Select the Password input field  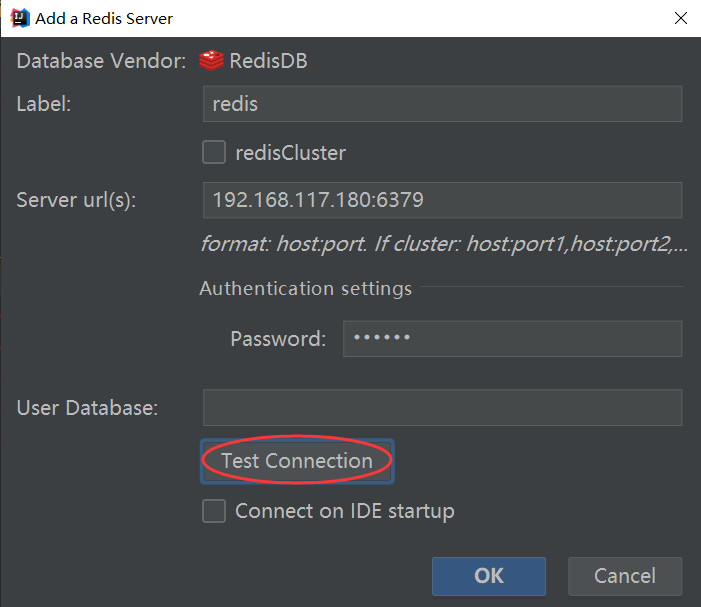(512, 339)
